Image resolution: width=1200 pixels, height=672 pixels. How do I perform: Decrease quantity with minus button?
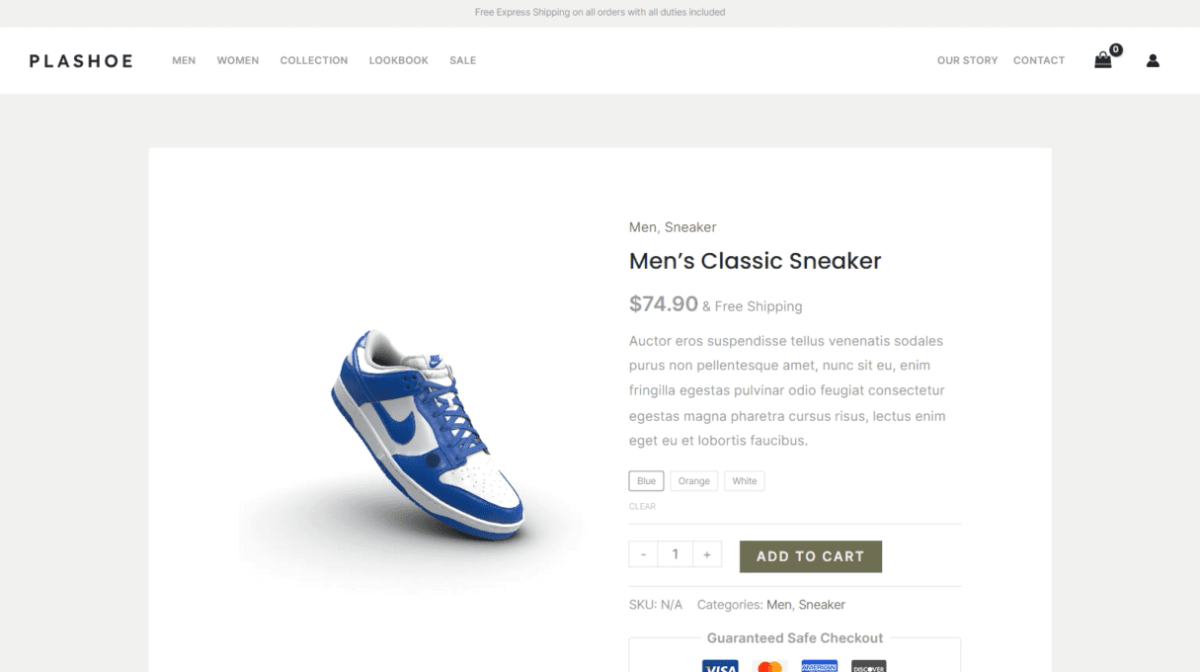coord(643,554)
